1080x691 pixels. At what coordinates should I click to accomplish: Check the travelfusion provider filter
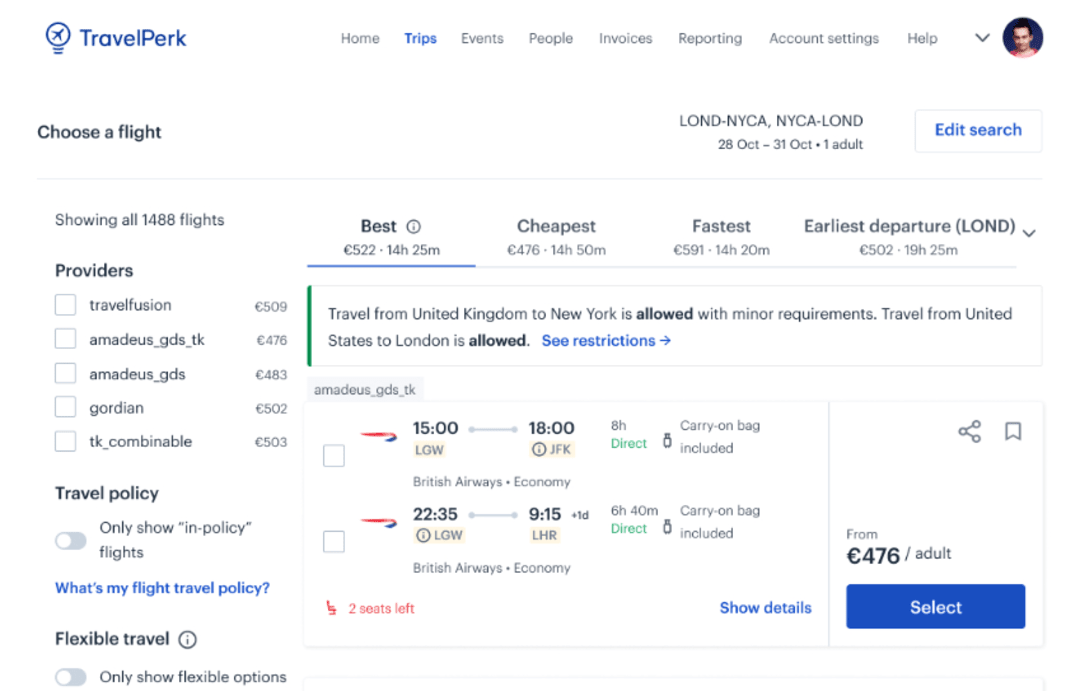[64, 305]
